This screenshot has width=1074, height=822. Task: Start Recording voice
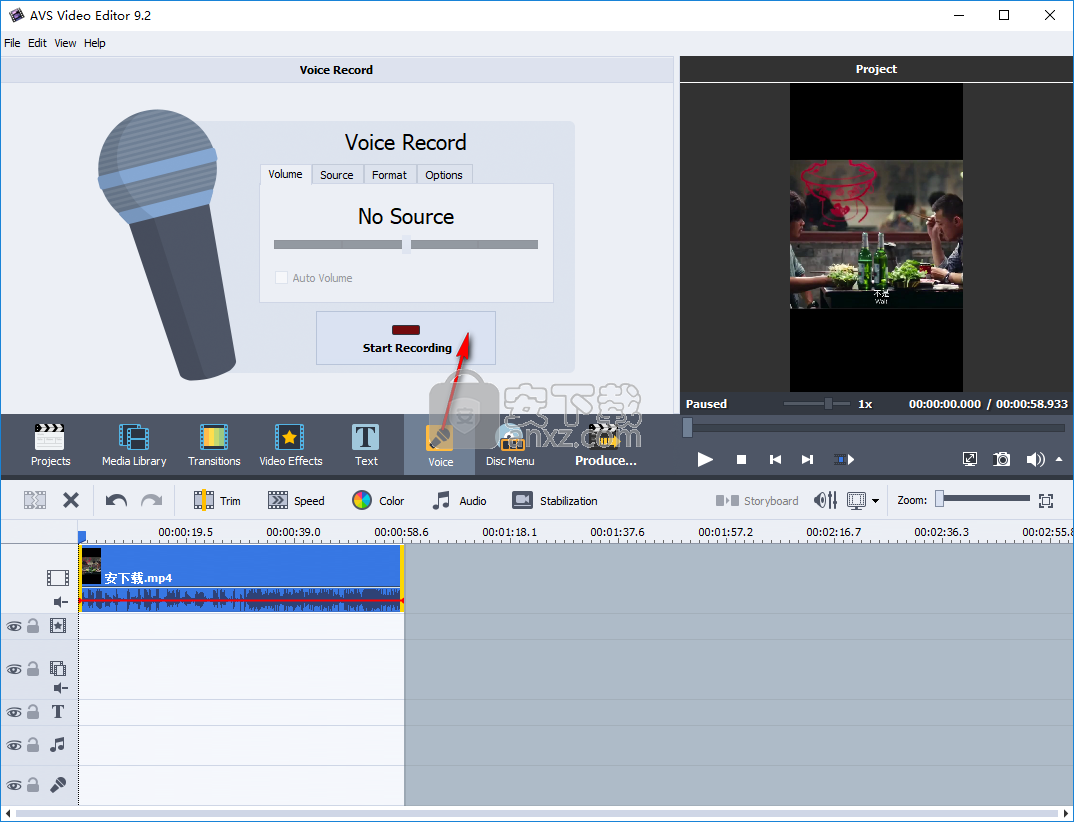point(405,338)
